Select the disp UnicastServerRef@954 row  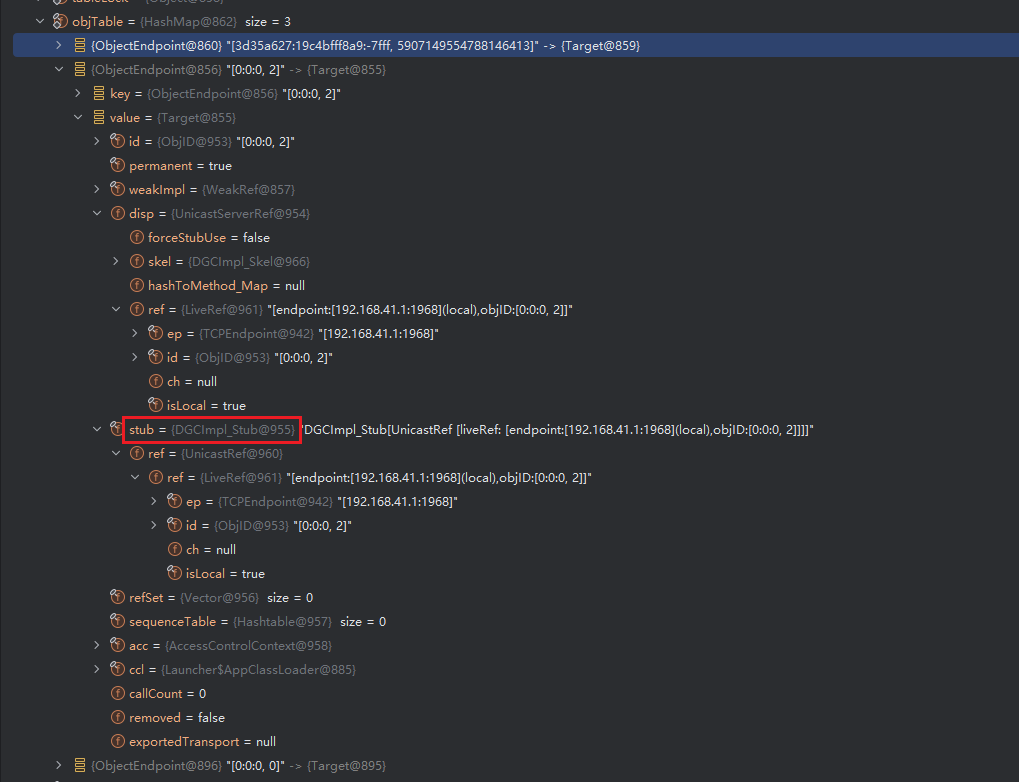coord(219,213)
